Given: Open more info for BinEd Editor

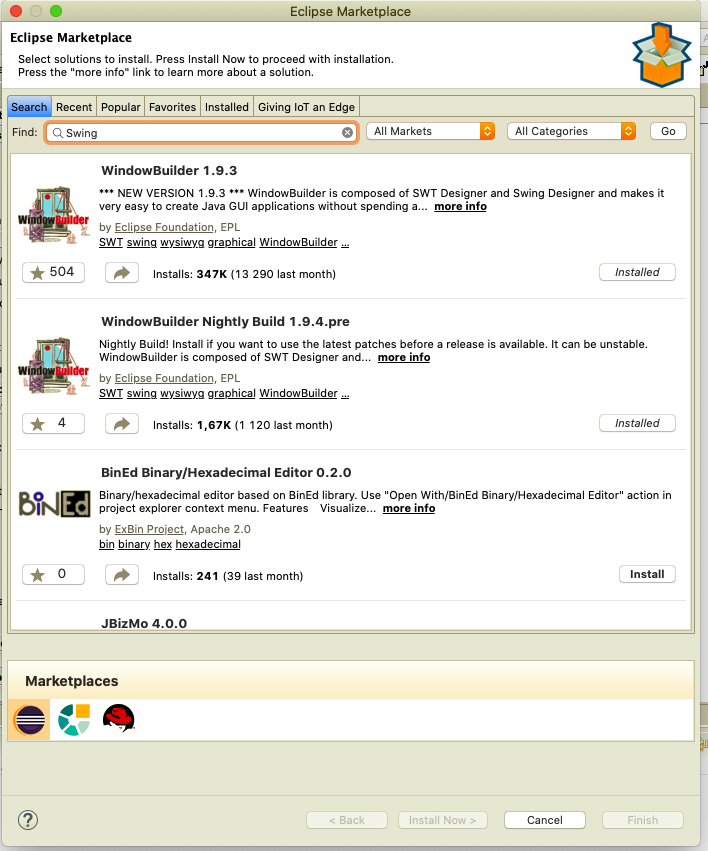Looking at the screenshot, I should [x=409, y=508].
